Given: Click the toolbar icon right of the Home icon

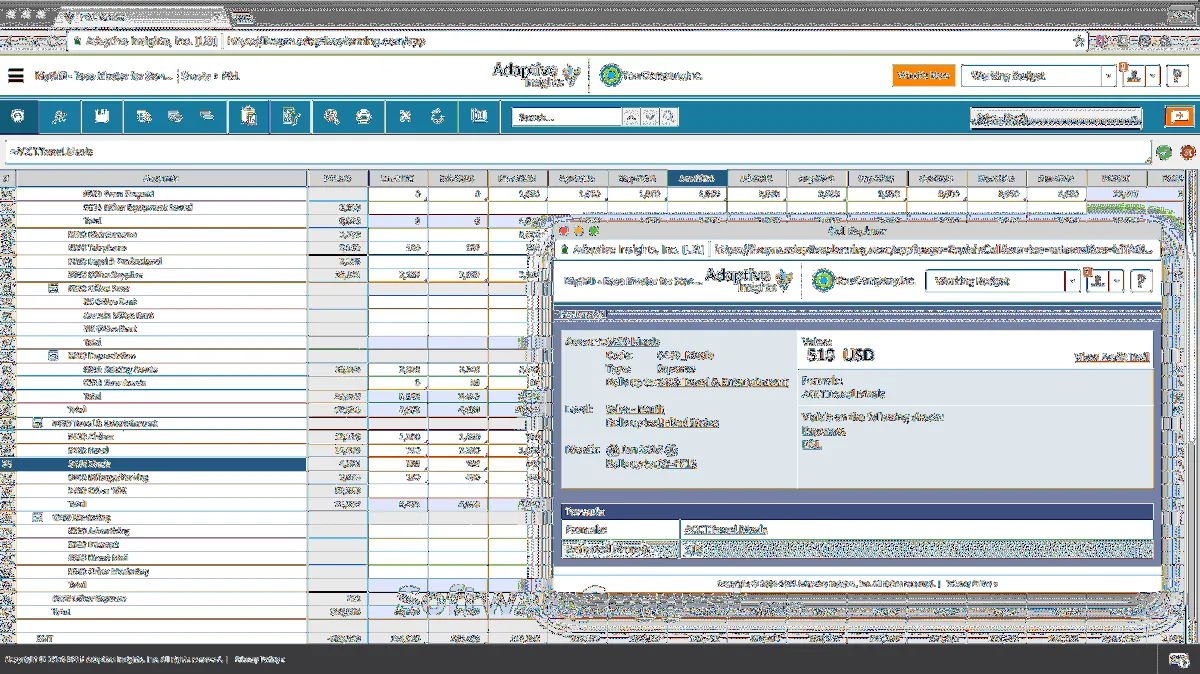Looking at the screenshot, I should (x=59, y=117).
